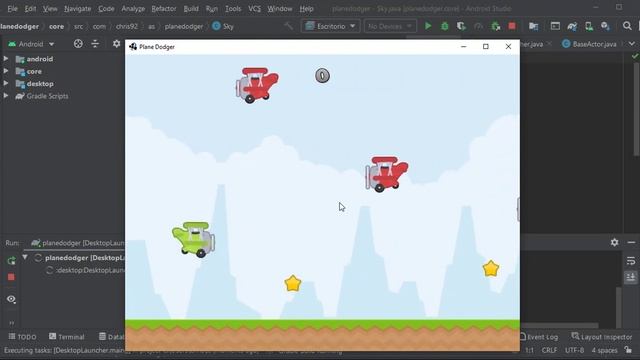640x360 pixels.
Task: Click the green Run app button
Action: [428, 26]
